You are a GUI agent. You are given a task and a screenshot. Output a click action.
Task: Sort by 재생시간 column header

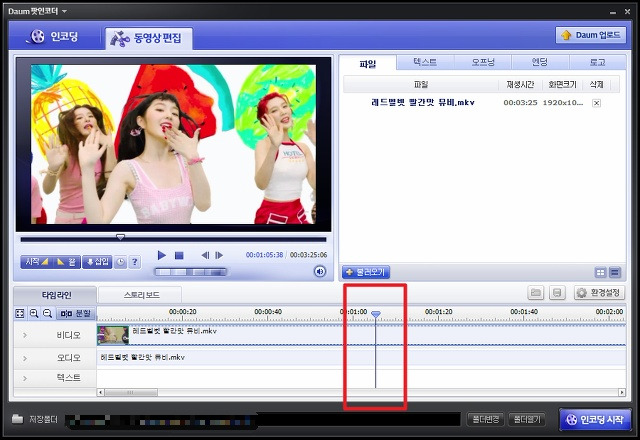point(520,84)
